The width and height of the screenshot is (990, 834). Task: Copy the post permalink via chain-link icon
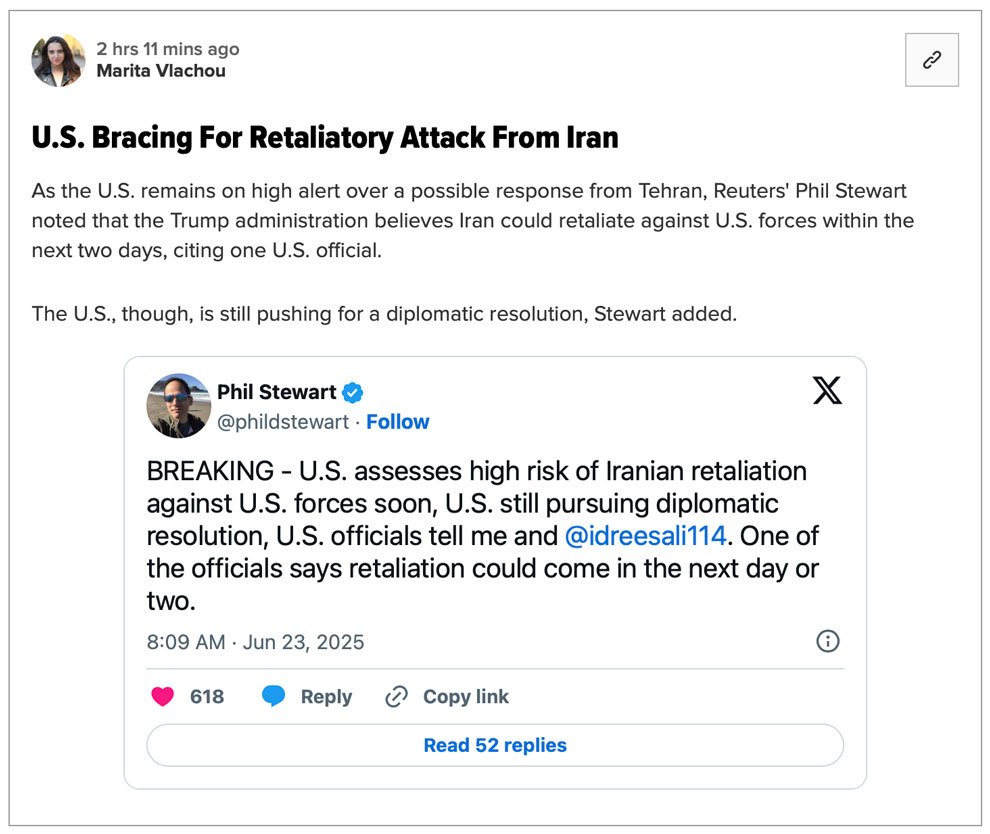[931, 60]
